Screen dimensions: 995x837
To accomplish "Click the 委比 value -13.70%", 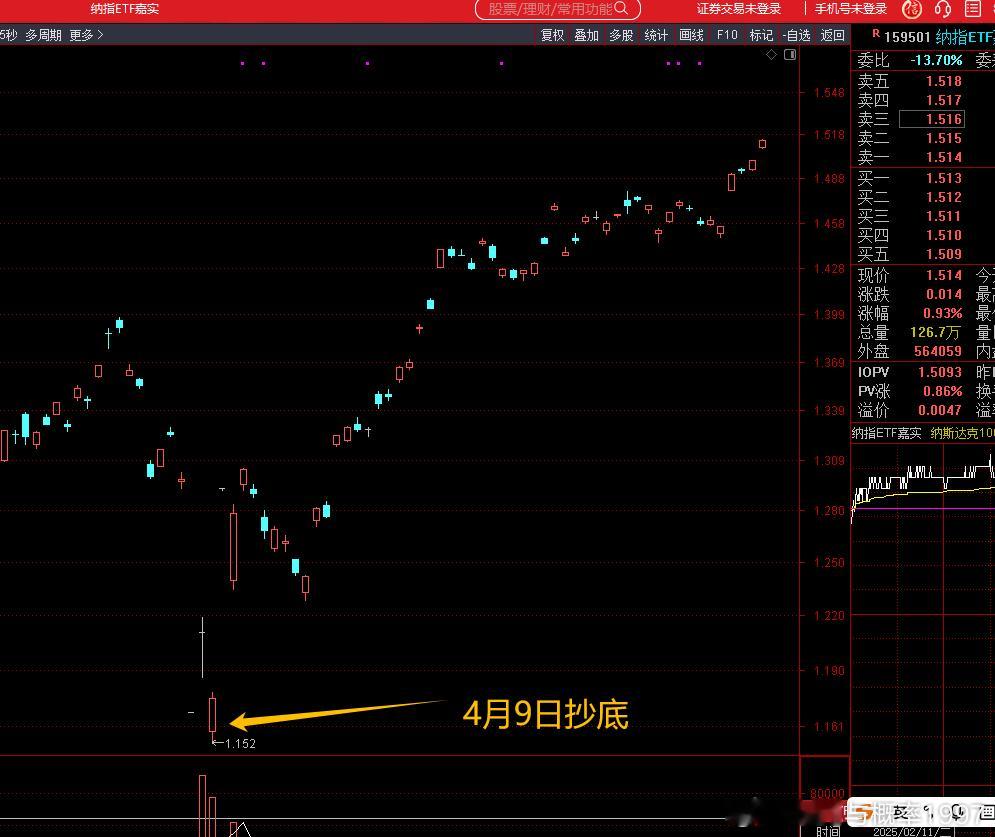I will click(x=936, y=60).
